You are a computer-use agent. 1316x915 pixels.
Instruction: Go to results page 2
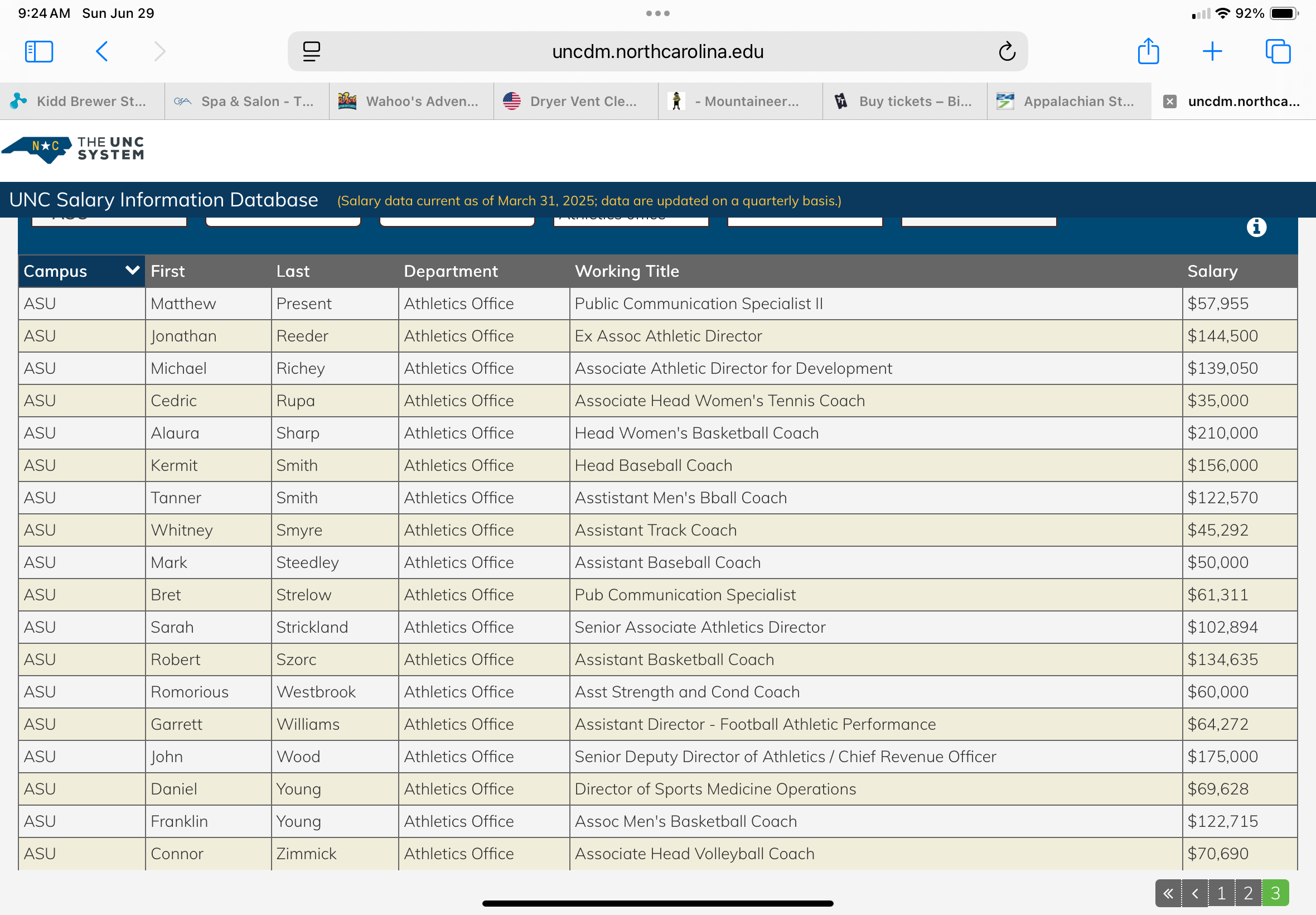coord(1248,893)
